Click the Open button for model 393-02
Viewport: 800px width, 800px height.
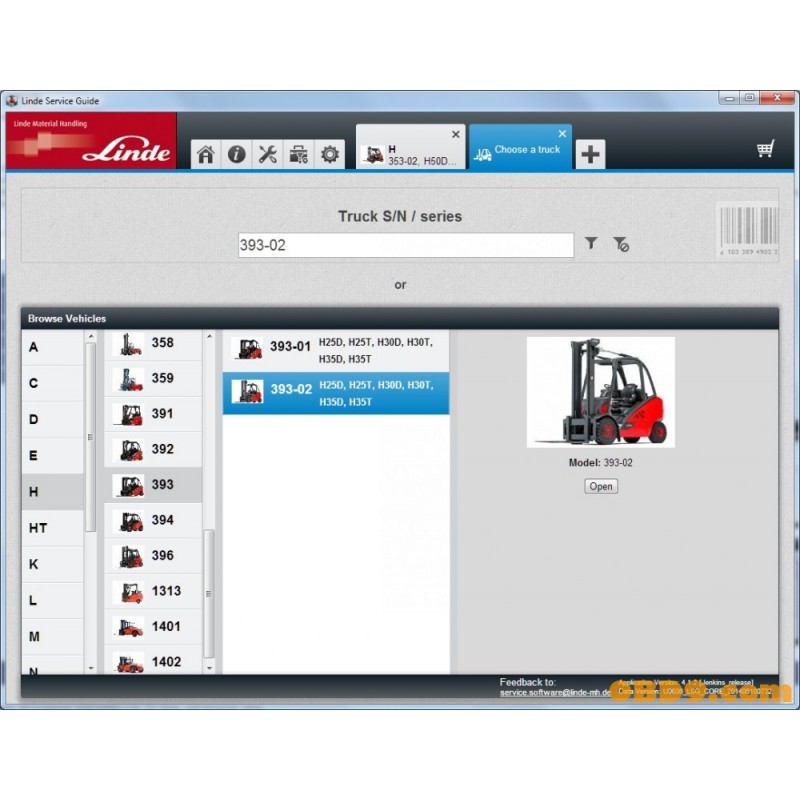[601, 486]
